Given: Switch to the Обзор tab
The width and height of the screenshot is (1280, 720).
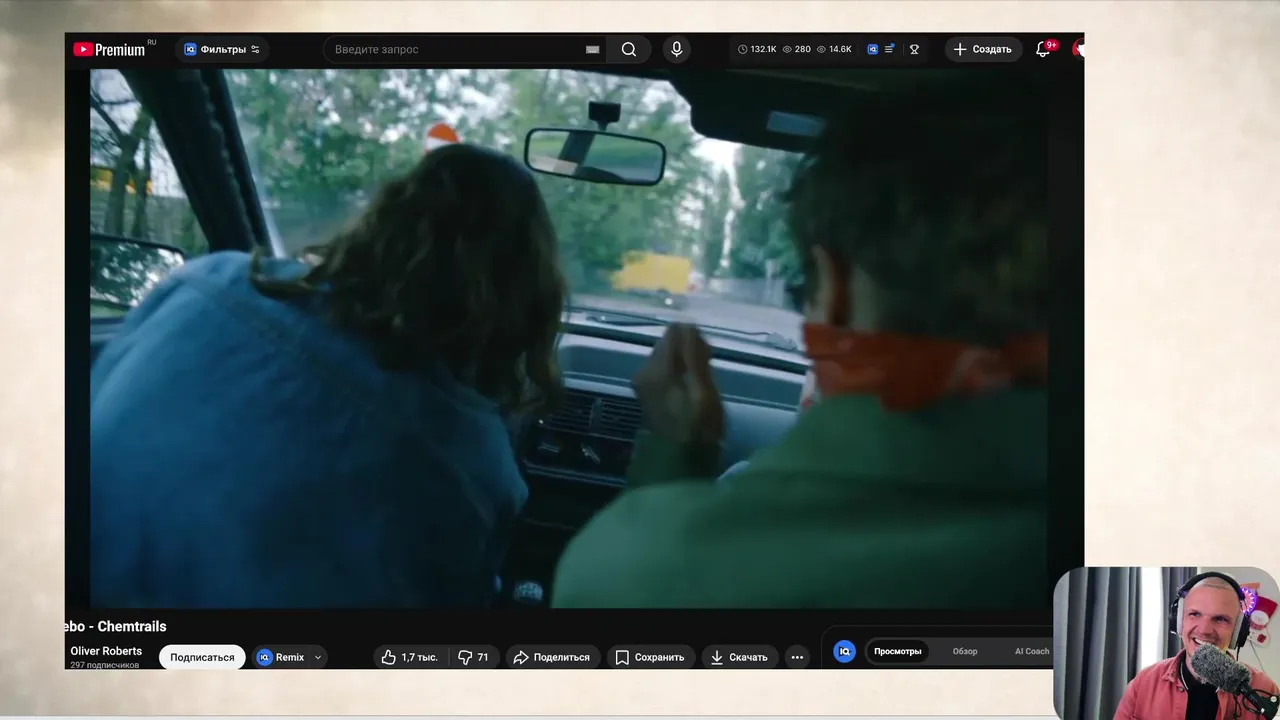Looking at the screenshot, I should pos(965,651).
